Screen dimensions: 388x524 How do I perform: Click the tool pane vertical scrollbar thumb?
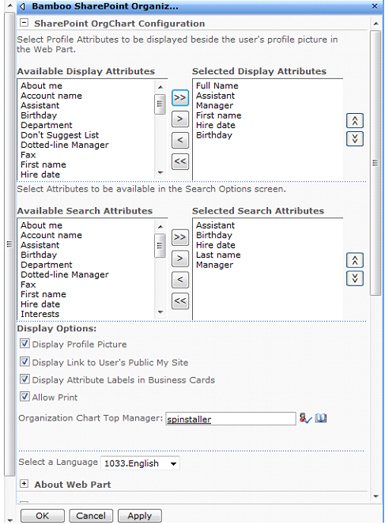[x=376, y=163]
